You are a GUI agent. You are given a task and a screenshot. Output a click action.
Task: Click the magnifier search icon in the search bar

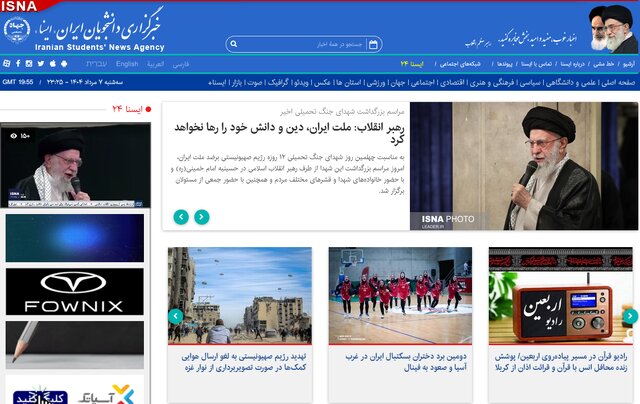click(x=233, y=44)
